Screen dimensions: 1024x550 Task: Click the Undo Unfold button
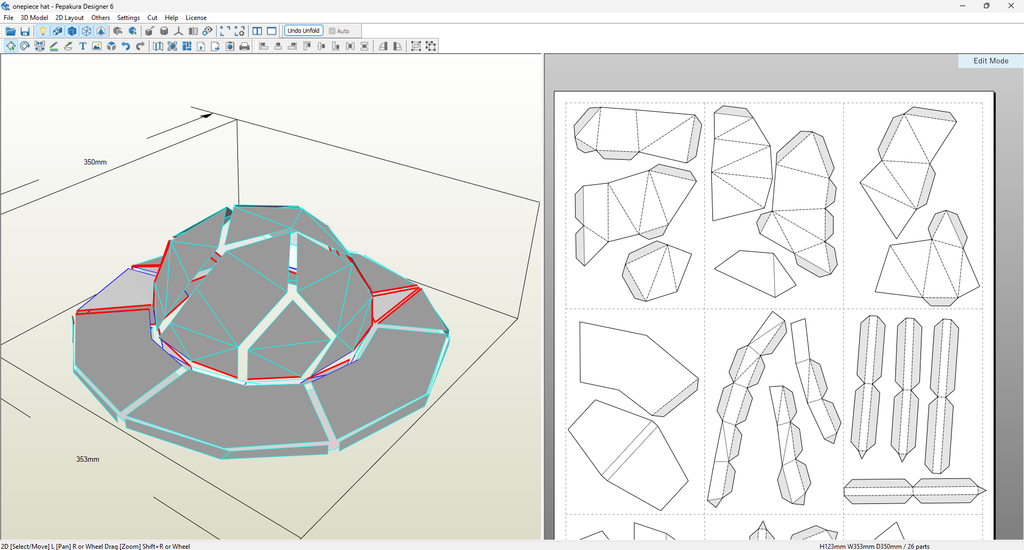[304, 31]
